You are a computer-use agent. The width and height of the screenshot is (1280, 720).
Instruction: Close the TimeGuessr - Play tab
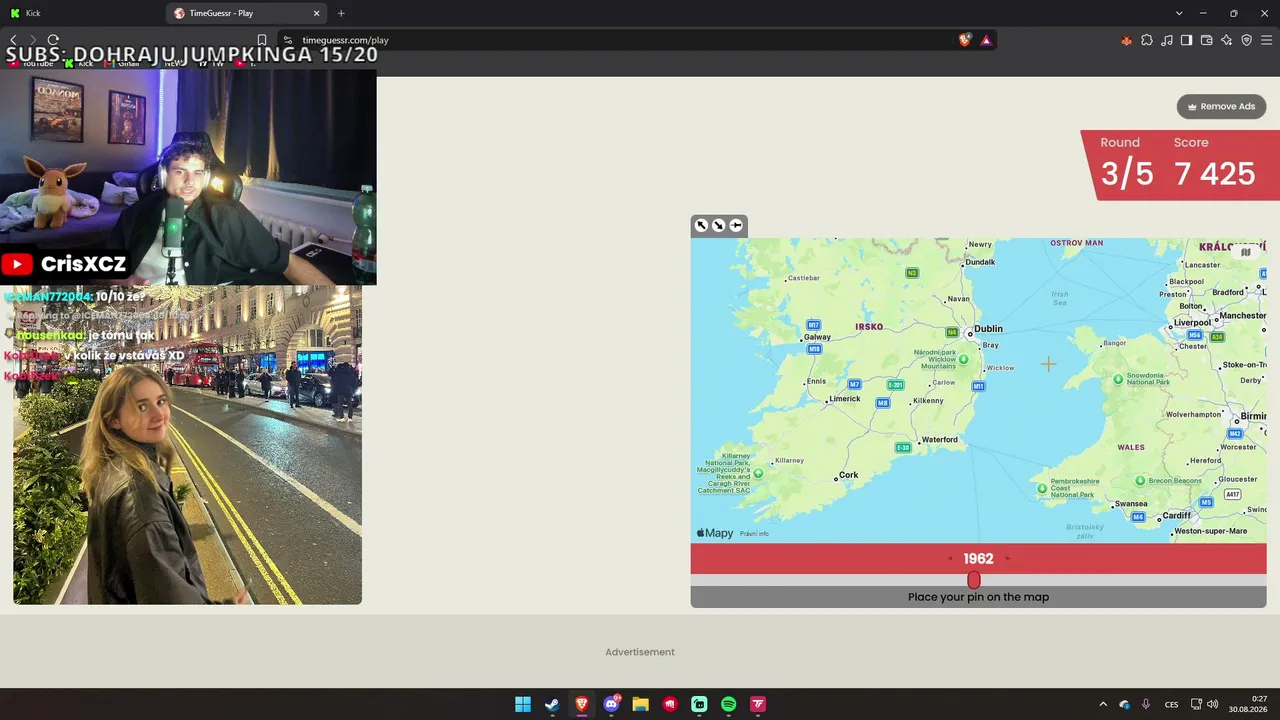[317, 13]
